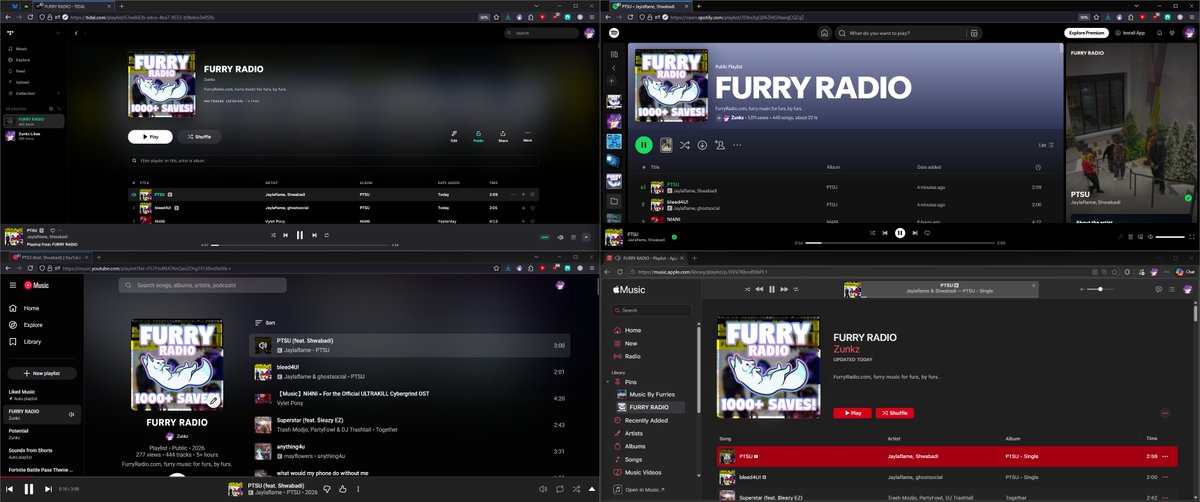Toggle shuffle in Spotify bottom player
This screenshot has height=502, width=1200.
pyautogui.click(x=873, y=233)
